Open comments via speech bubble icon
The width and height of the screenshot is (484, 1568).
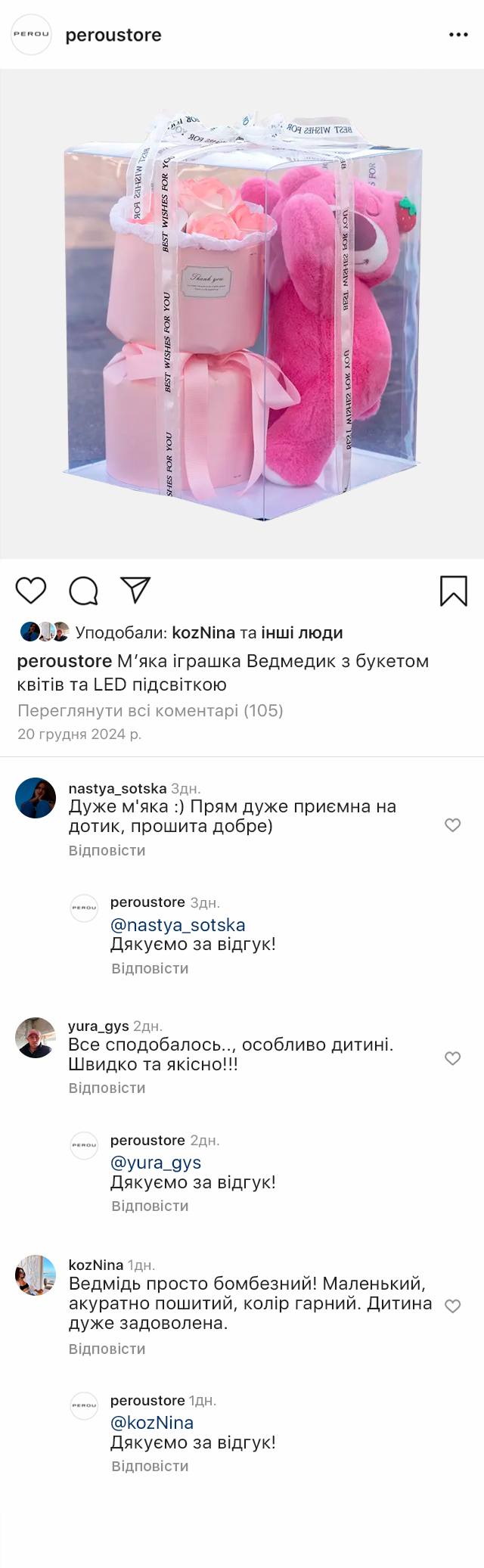pyautogui.click(x=83, y=591)
